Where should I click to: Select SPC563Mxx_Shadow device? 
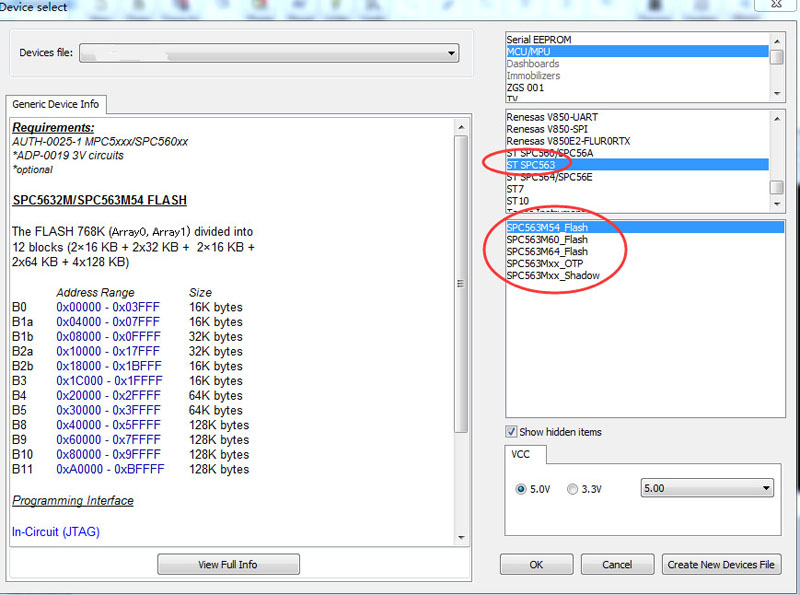(x=645, y=276)
